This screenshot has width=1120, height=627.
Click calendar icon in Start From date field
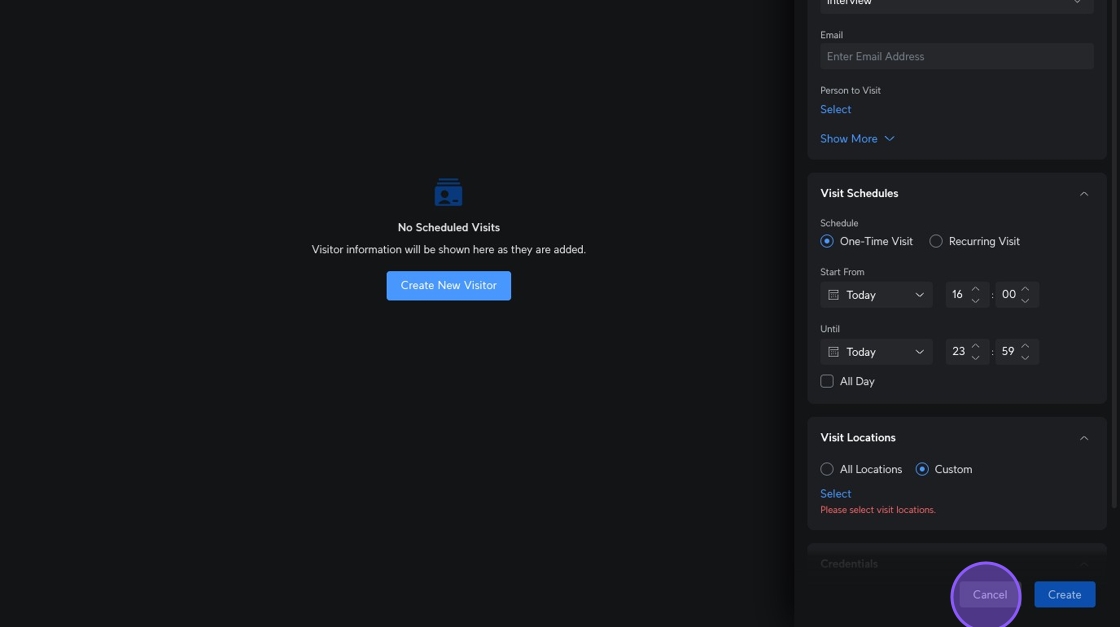click(833, 295)
